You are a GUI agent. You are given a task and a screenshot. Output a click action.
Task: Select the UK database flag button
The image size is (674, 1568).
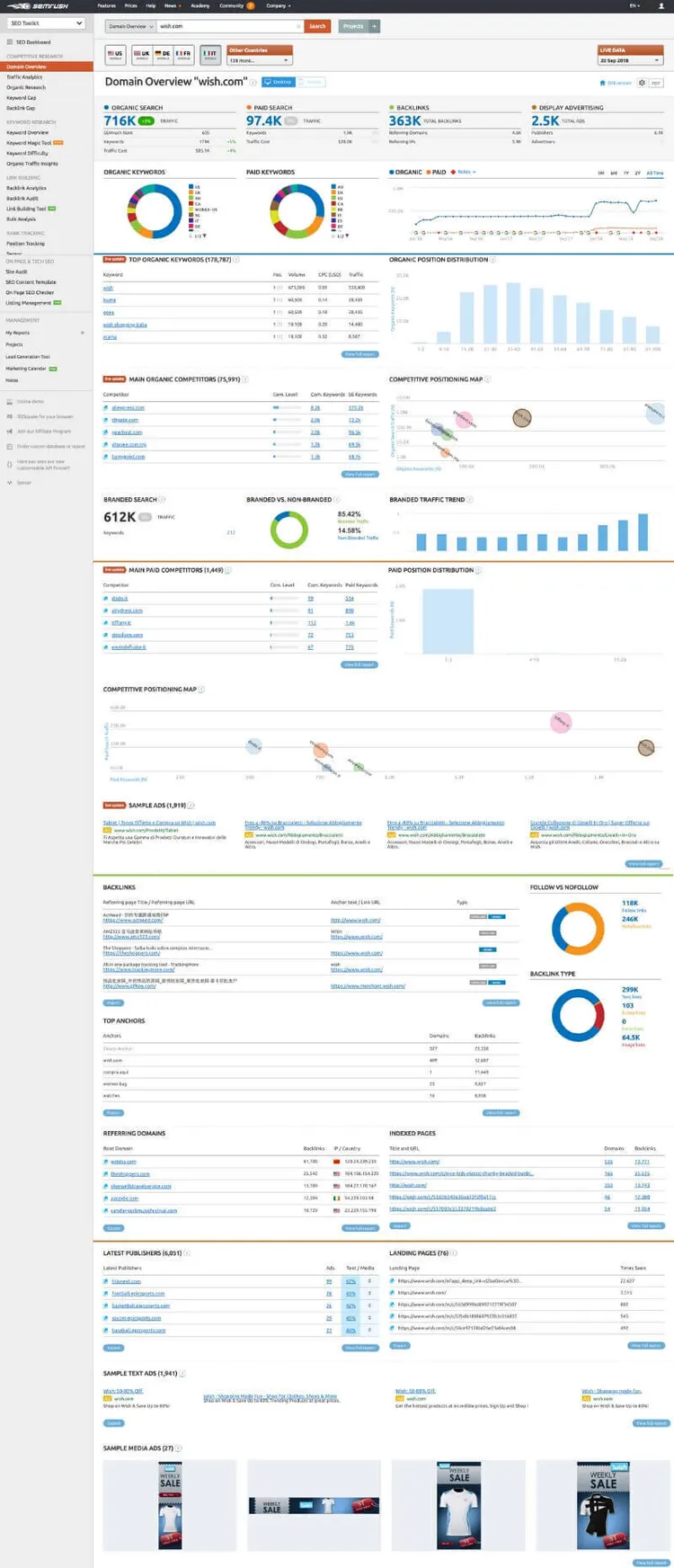tap(142, 55)
